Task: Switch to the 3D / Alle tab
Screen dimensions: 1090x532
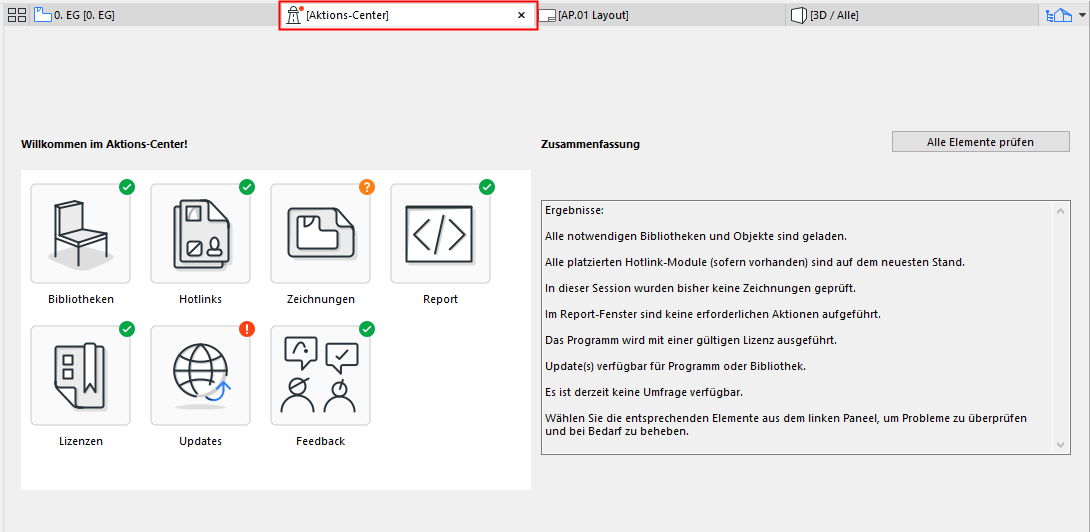Action: [x=913, y=15]
